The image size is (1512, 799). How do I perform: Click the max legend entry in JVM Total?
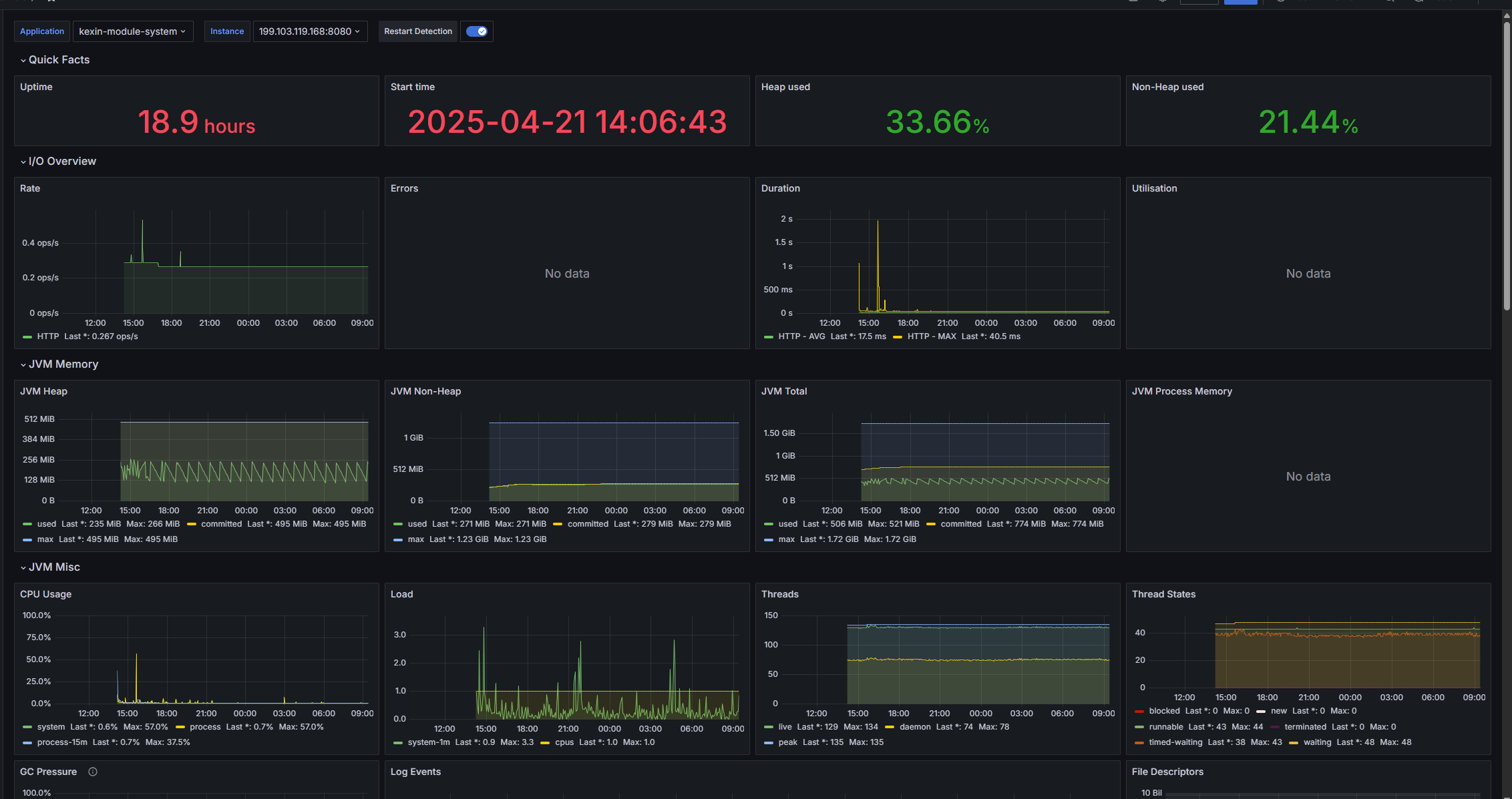pos(787,539)
